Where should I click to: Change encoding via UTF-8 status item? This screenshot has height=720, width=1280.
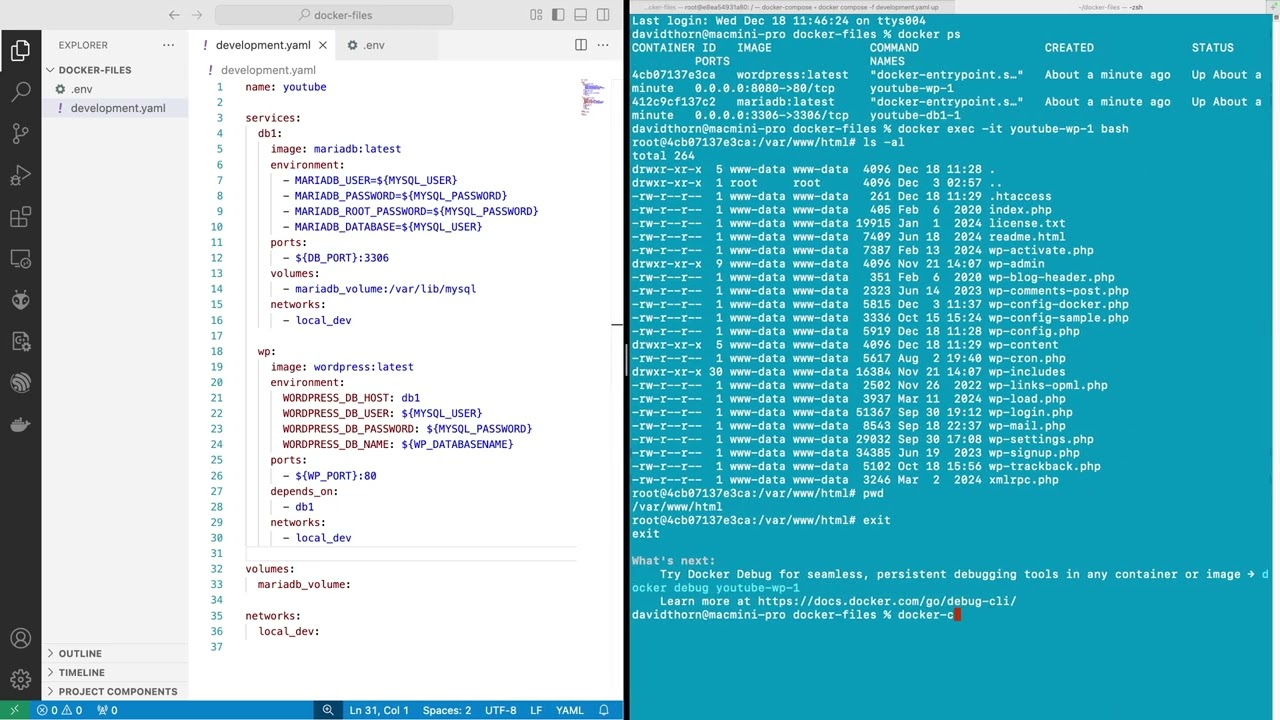500,710
